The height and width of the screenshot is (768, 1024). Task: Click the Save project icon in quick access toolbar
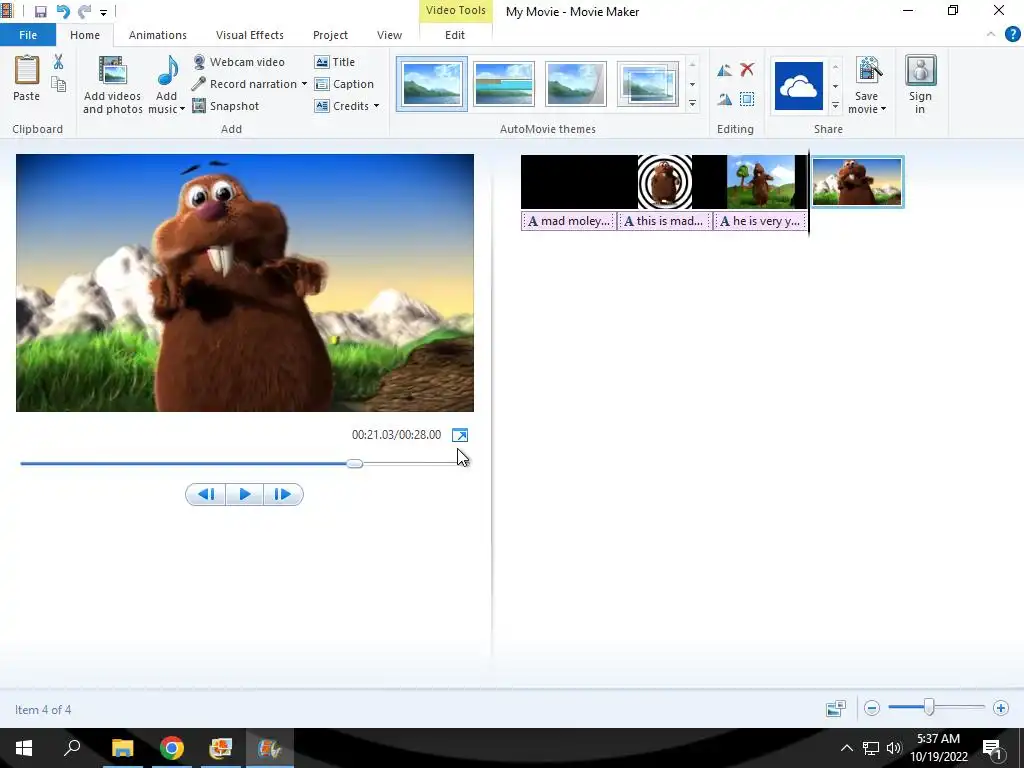coord(40,12)
